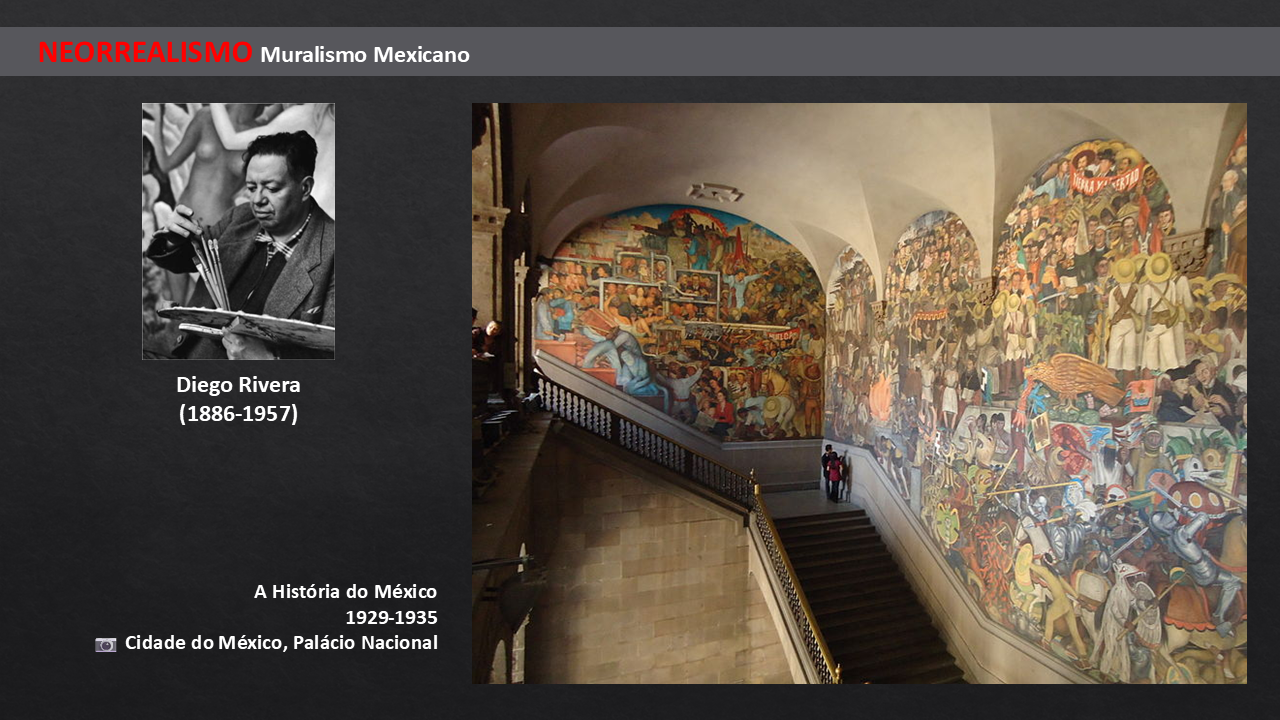Image resolution: width=1280 pixels, height=720 pixels.
Task: Click the 'A História do México' title
Action: click(345, 591)
